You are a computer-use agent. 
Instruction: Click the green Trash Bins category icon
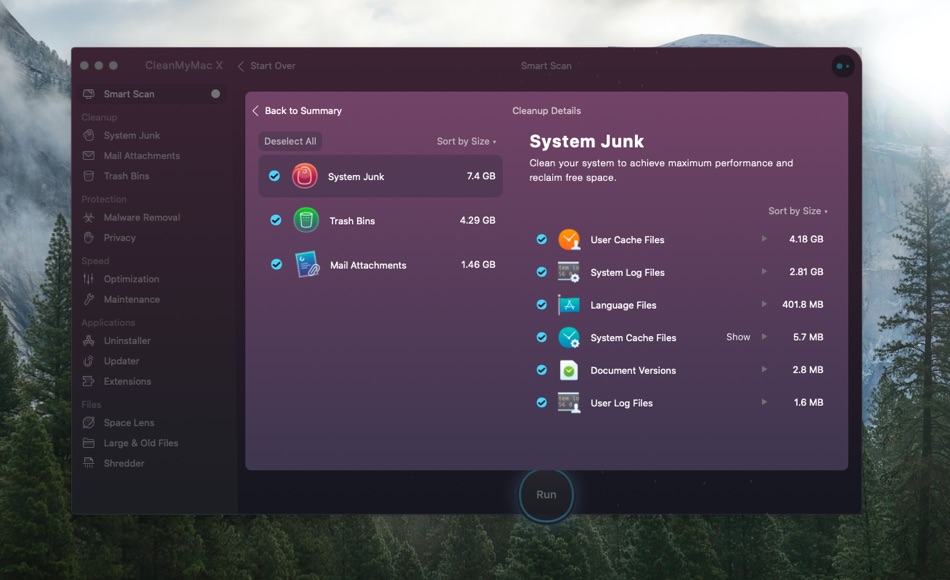(x=306, y=220)
